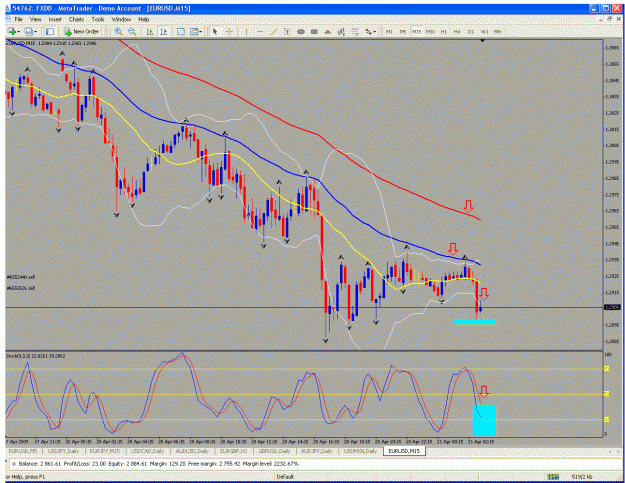Screen dimensions: 625x483
Task: Select the Crosshair tool
Action: pos(229,31)
